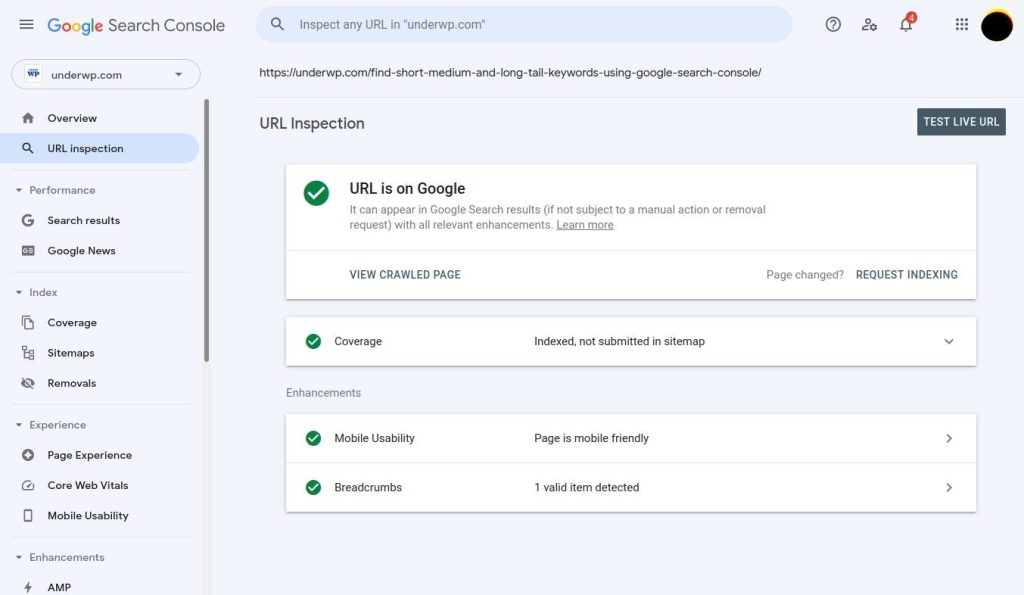Screen dimensions: 1024x595
Task: Click the Inspect any URL search field
Action: (x=524, y=25)
